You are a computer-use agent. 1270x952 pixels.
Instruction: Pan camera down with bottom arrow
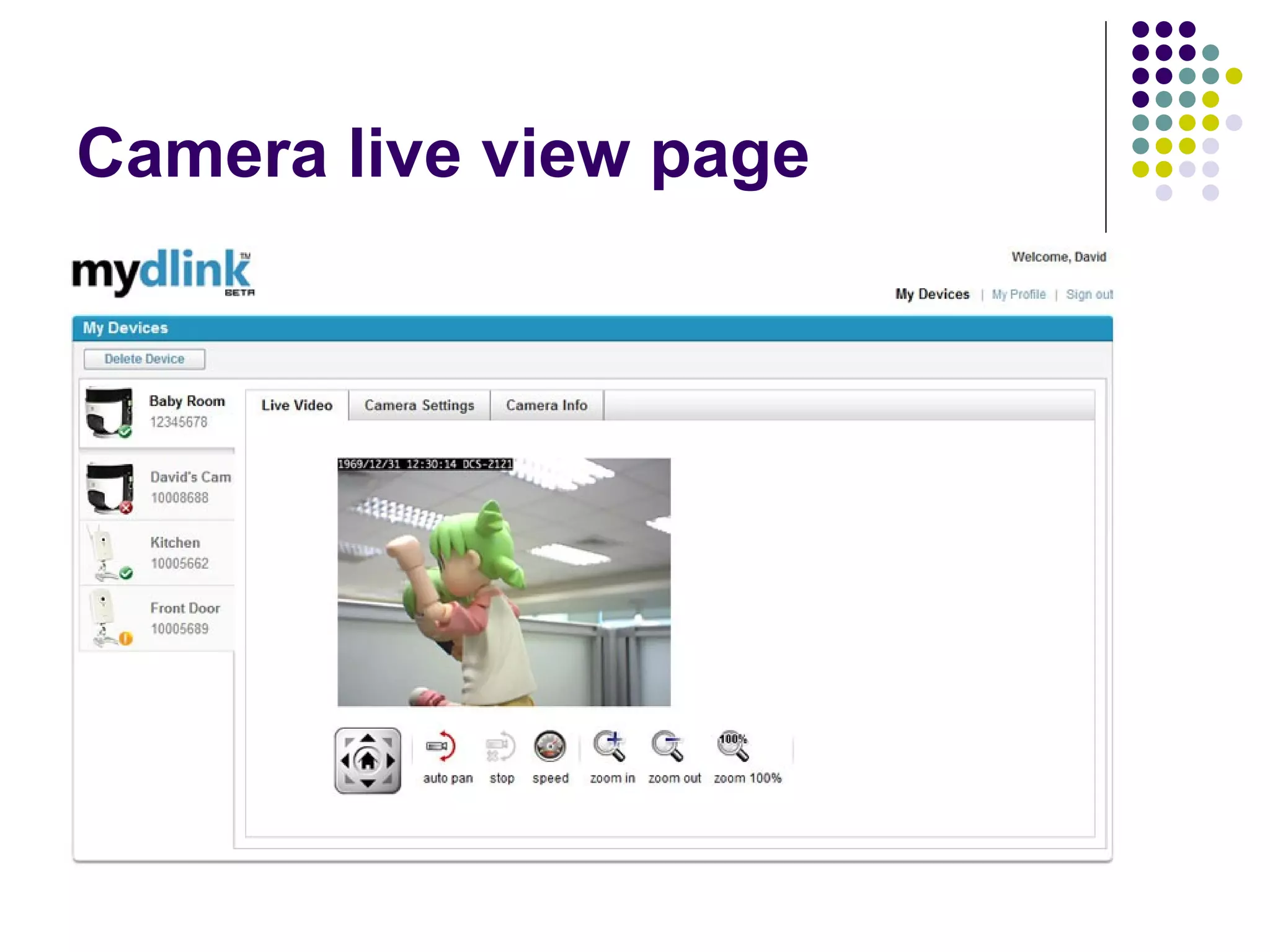368,783
